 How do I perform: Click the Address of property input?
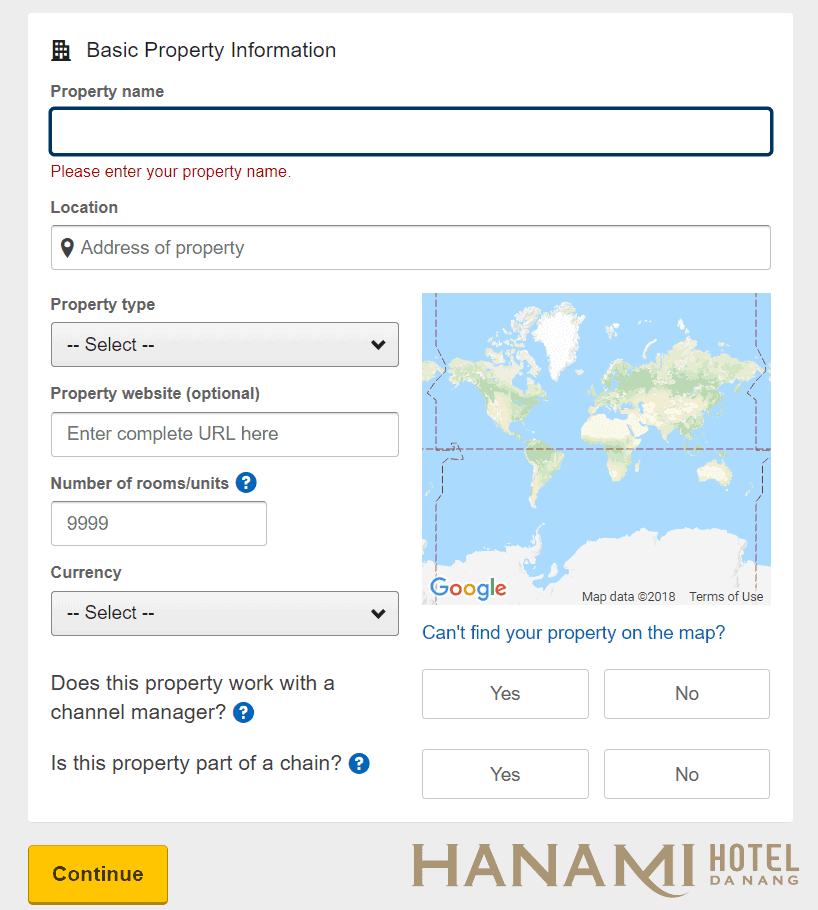[x=410, y=247]
